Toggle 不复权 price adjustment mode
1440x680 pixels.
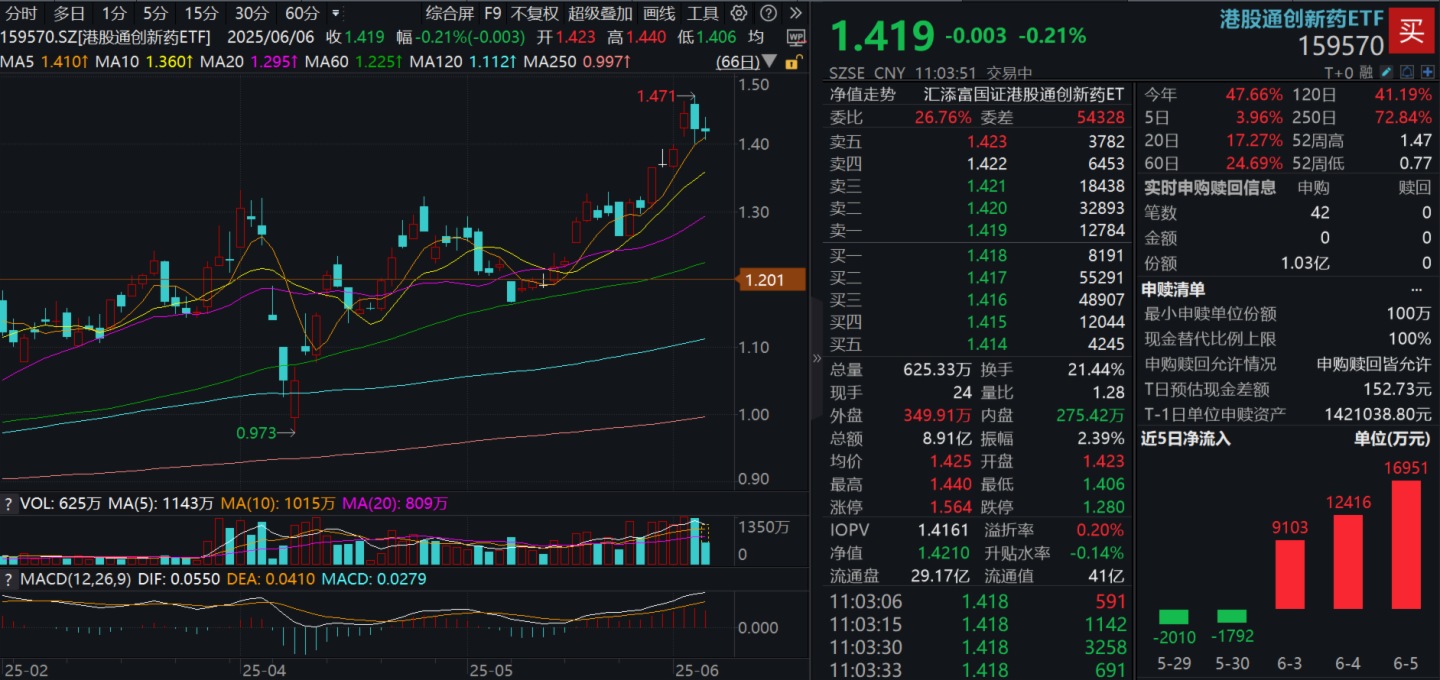coord(534,13)
